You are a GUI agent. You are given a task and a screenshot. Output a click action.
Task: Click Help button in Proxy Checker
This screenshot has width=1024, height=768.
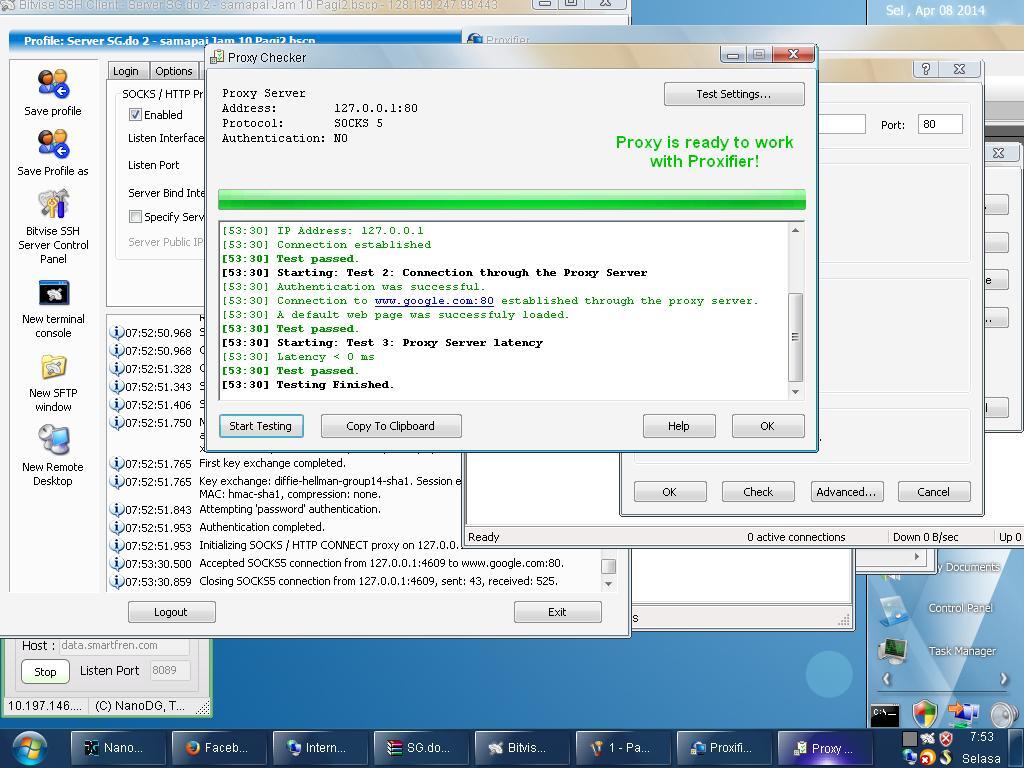coord(679,426)
